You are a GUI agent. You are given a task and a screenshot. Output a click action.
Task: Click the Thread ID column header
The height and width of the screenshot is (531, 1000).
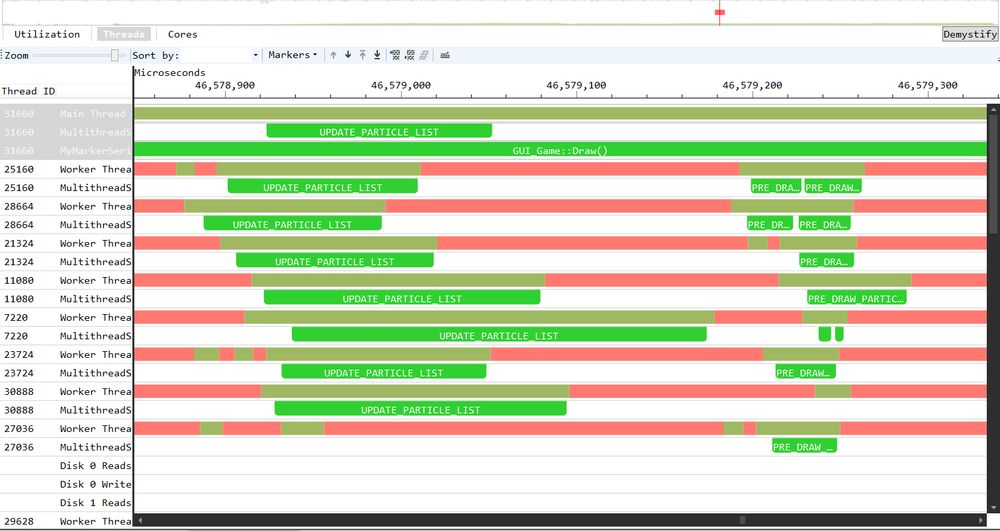(29, 91)
